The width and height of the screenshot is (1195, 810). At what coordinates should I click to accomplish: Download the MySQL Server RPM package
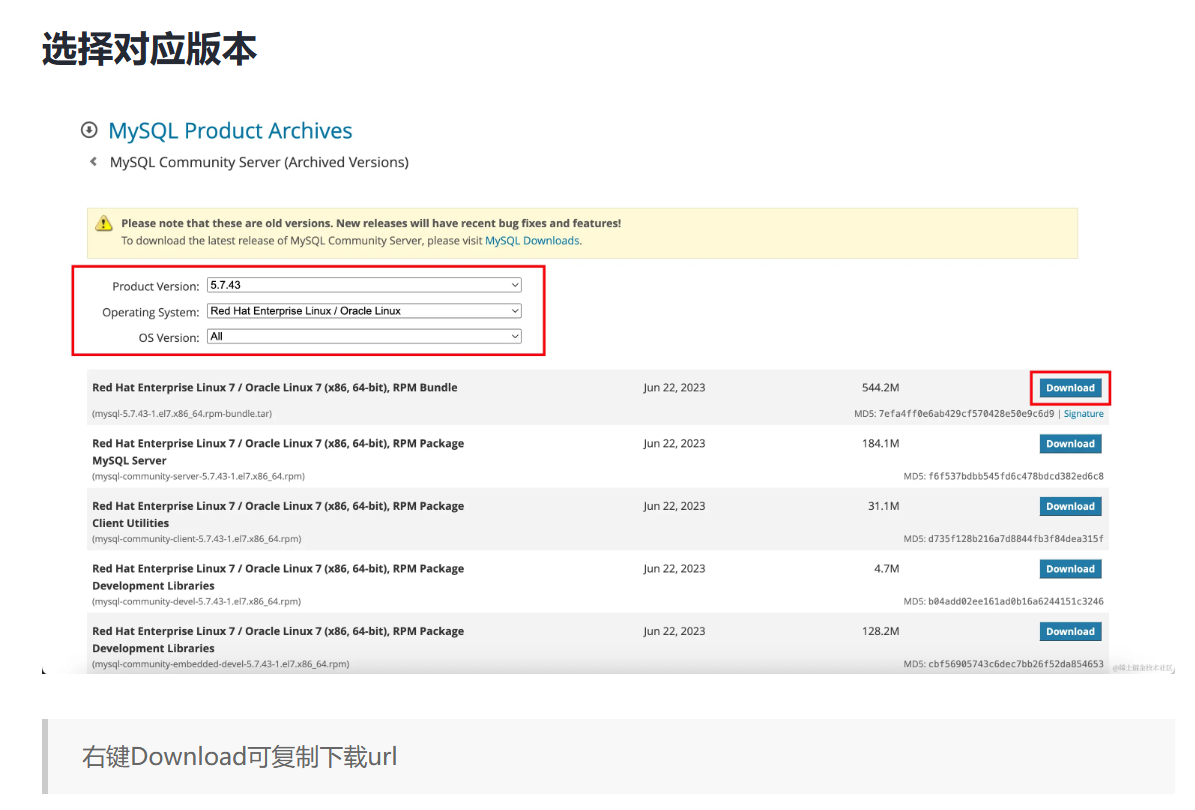tap(1070, 444)
